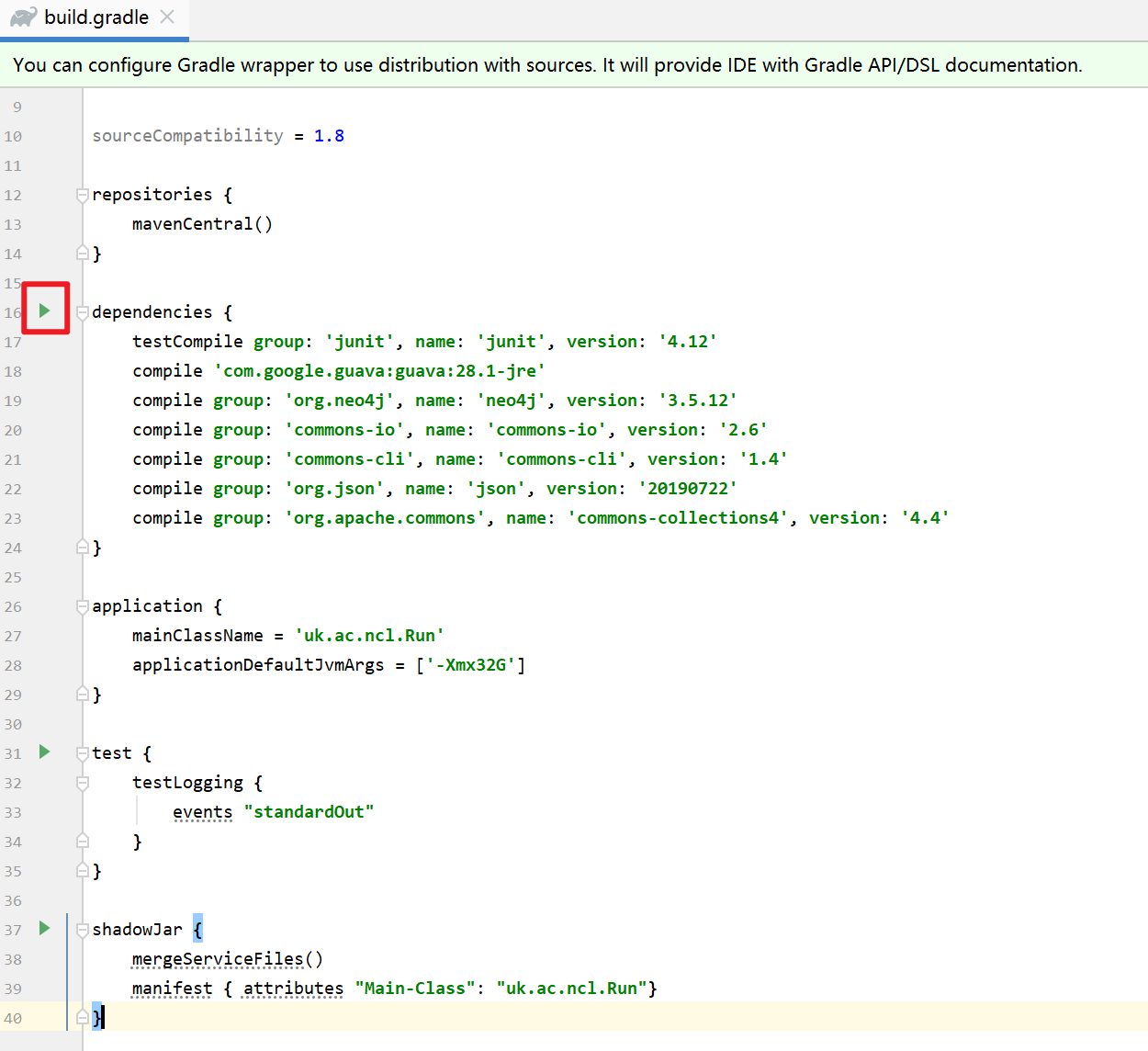Click the testCompile keyword on line 17
Image resolution: width=1148 pixels, height=1051 pixels.
tap(187, 342)
